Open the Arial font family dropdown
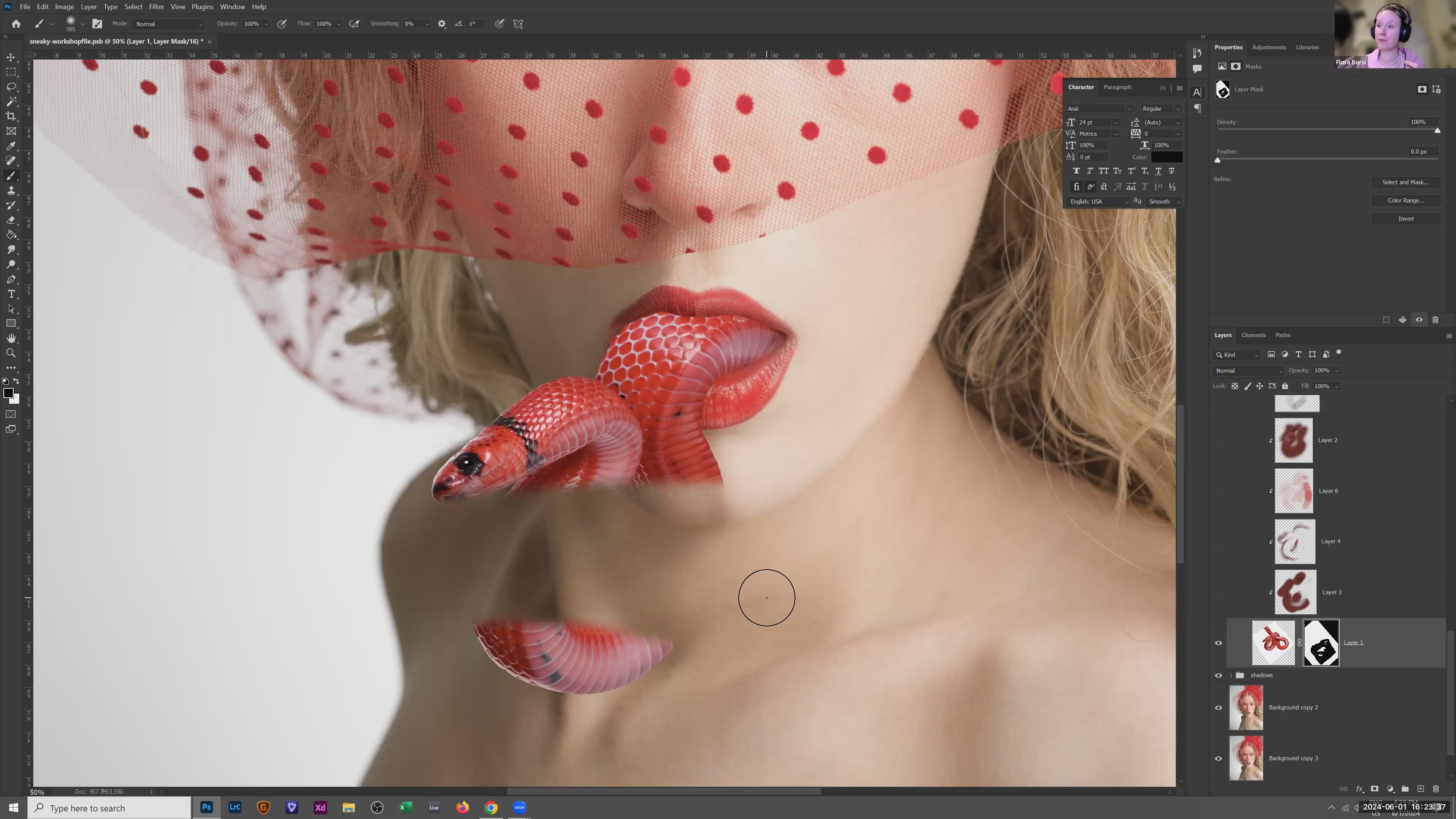 [1099, 108]
